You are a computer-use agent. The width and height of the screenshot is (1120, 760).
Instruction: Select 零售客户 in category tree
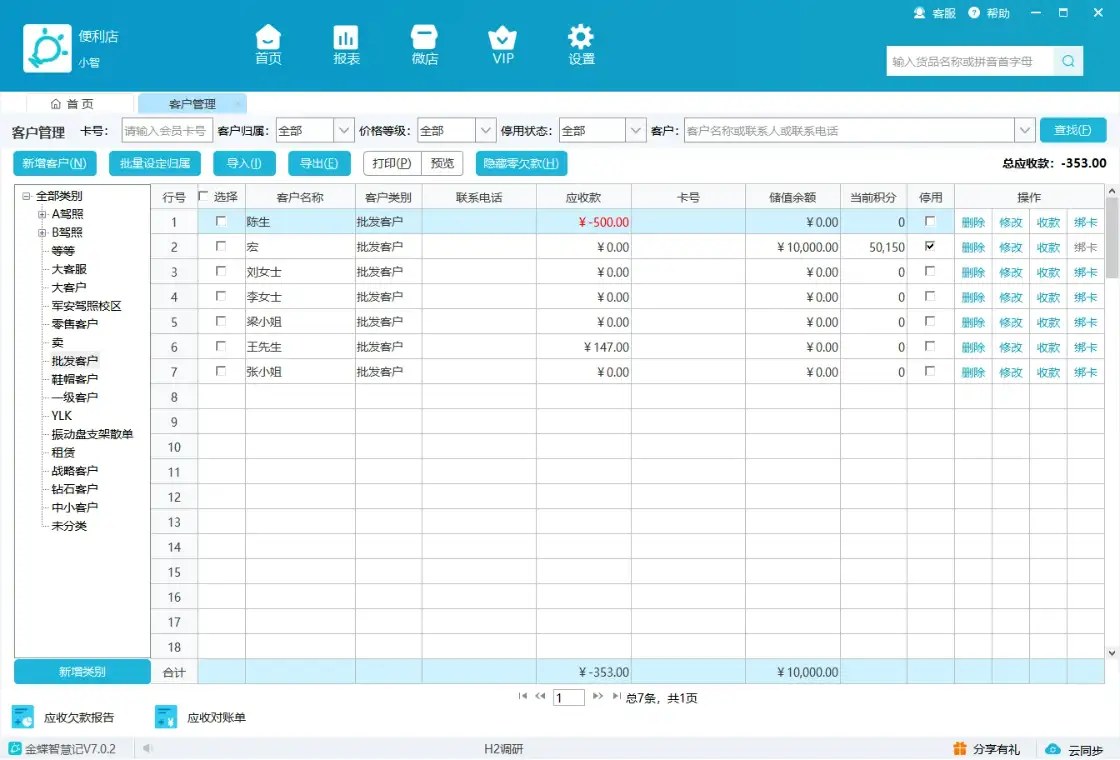[74, 324]
